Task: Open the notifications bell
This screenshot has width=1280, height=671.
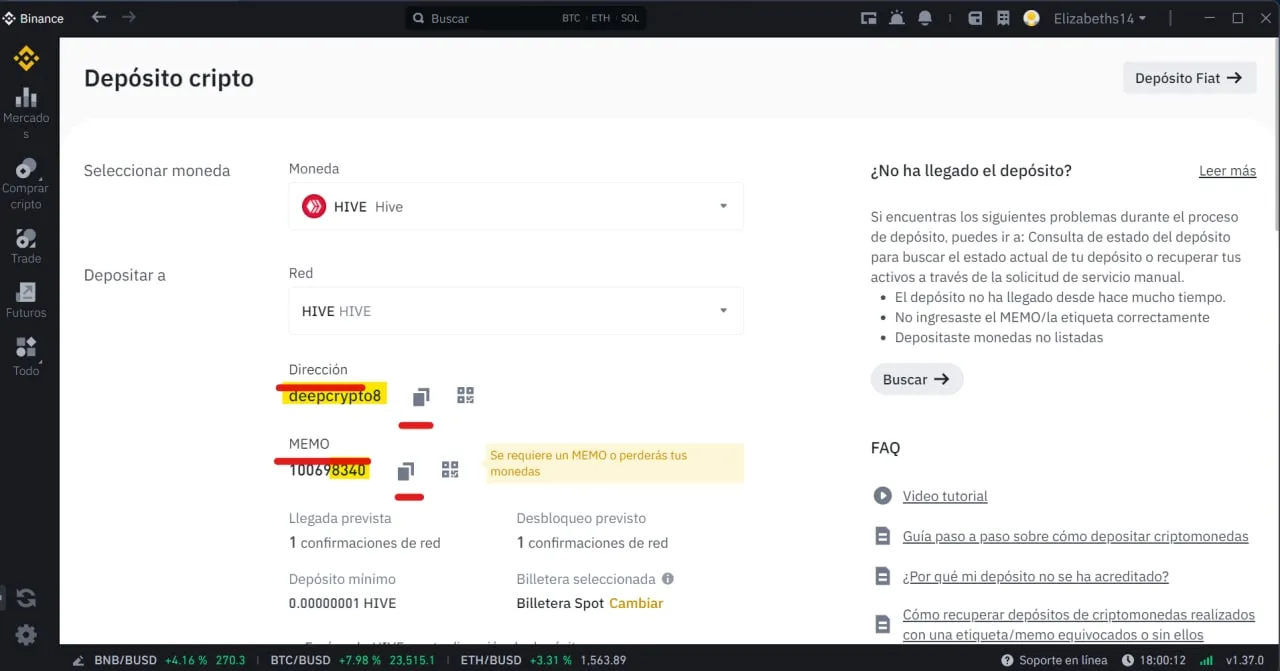Action: point(925,18)
